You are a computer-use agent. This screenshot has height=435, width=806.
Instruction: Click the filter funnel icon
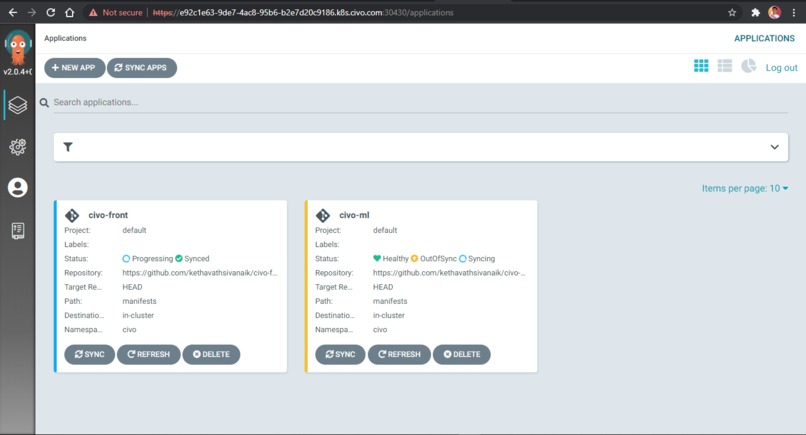pos(68,148)
